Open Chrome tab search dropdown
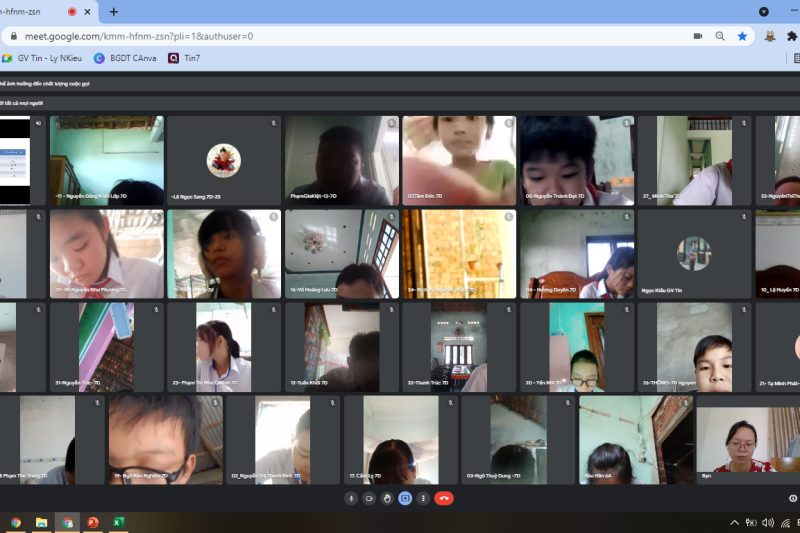Viewport: 800px width, 533px height. (764, 12)
